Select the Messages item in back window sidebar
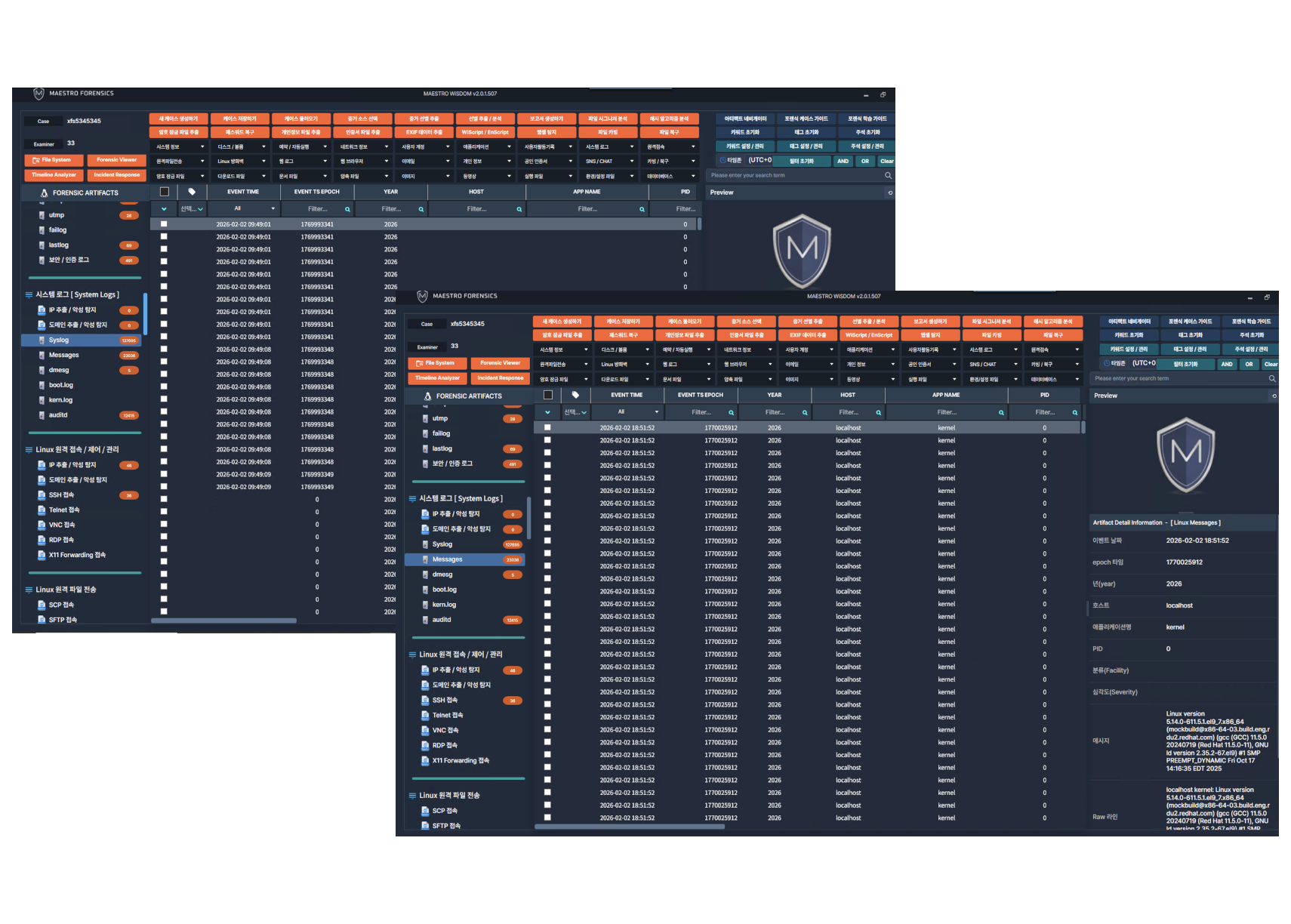The width and height of the screenshot is (1291, 924). click(82, 355)
